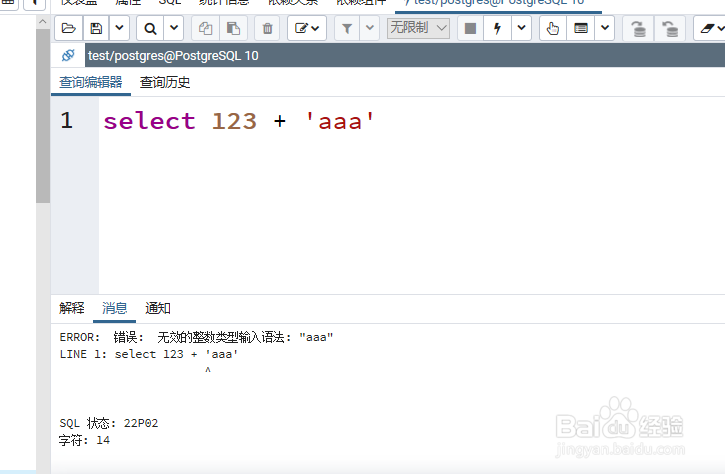This screenshot has width=725, height=474.
Task: Expand the save options dropdown arrow
Action: pos(119,28)
